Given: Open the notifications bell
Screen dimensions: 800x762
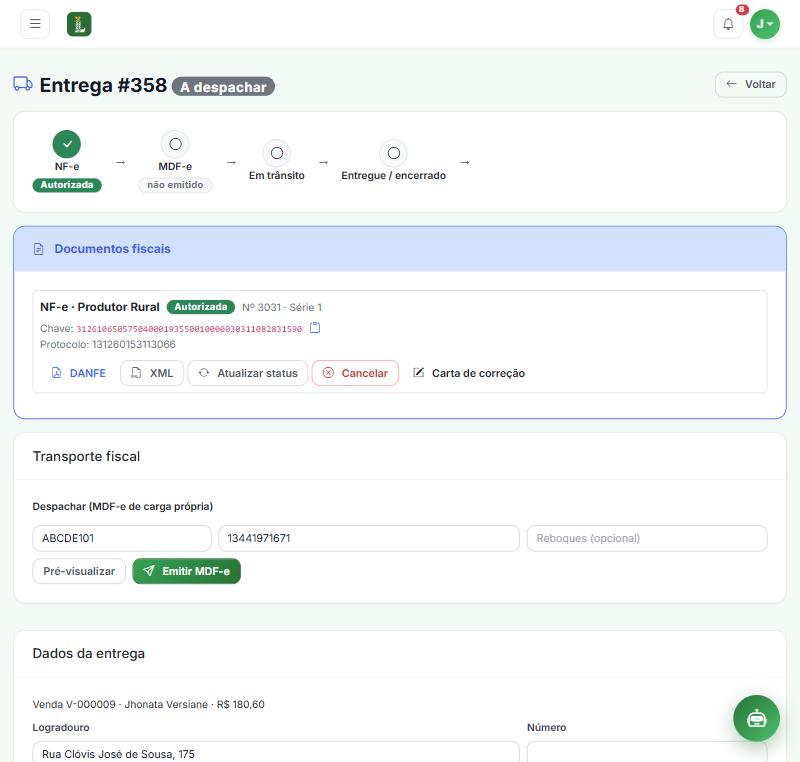Looking at the screenshot, I should (728, 24).
